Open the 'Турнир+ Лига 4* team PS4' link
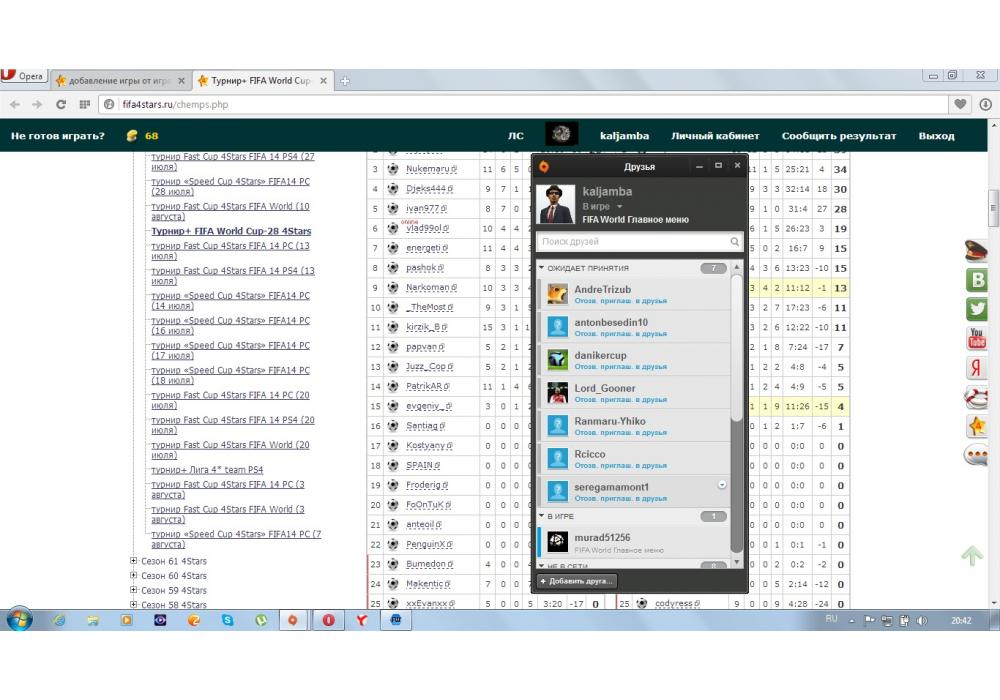 point(207,470)
